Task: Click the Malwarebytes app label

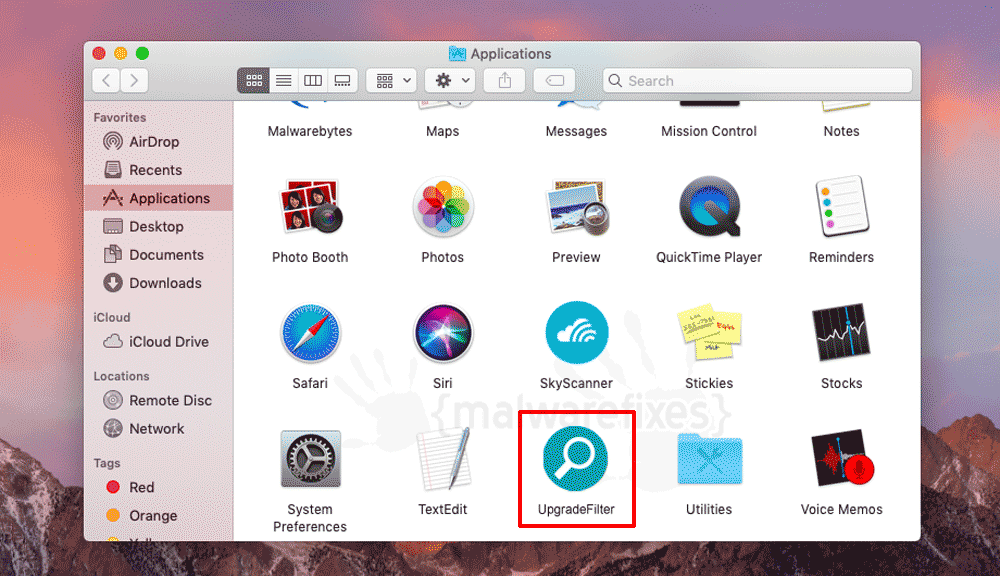Action: [310, 131]
